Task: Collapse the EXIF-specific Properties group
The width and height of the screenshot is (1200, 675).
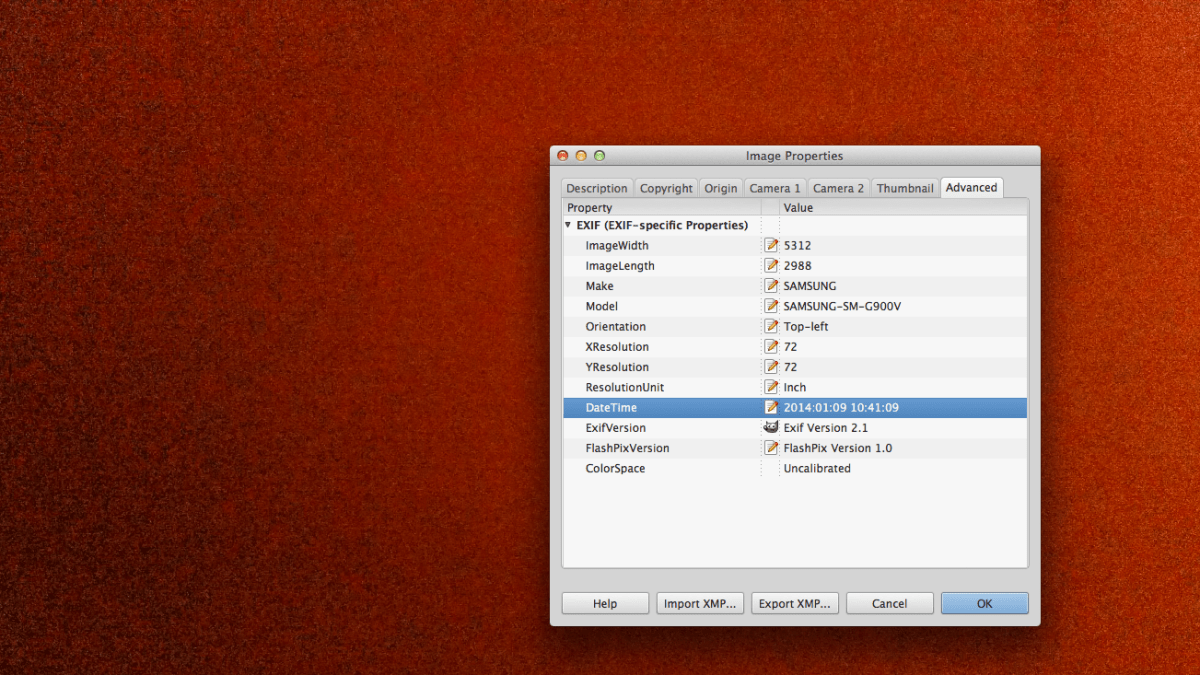Action: click(x=568, y=225)
